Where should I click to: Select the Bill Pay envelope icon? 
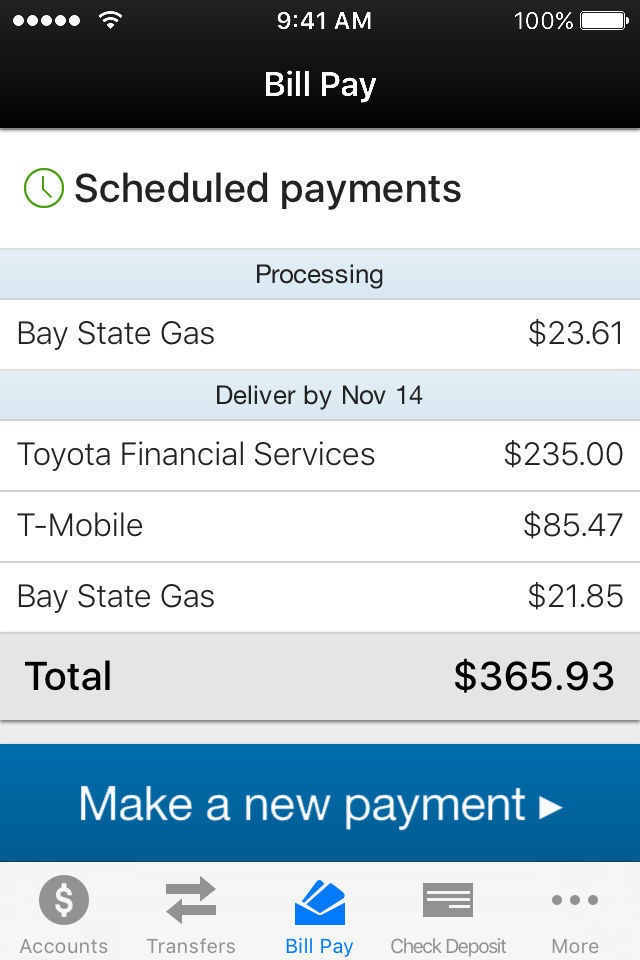click(x=319, y=901)
